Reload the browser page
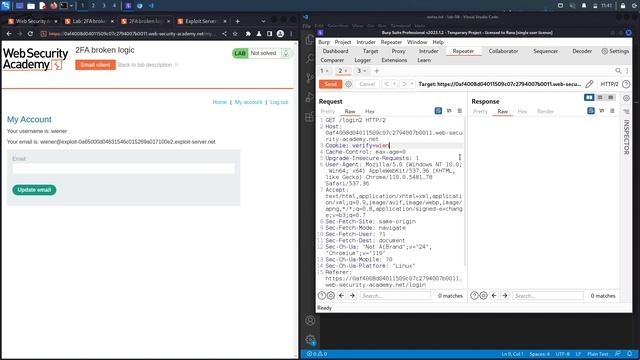Image resolution: width=640 pixels, height=360 pixels. (30, 34)
